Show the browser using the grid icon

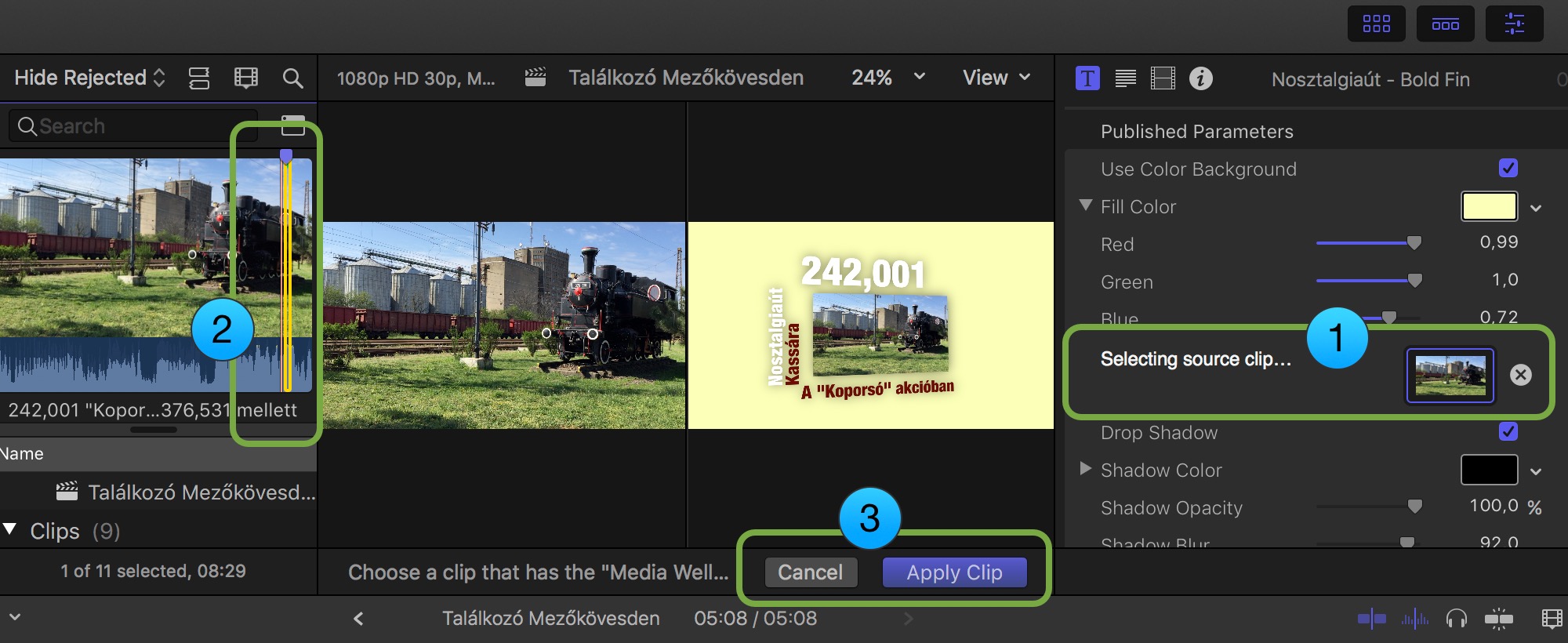point(1376,24)
